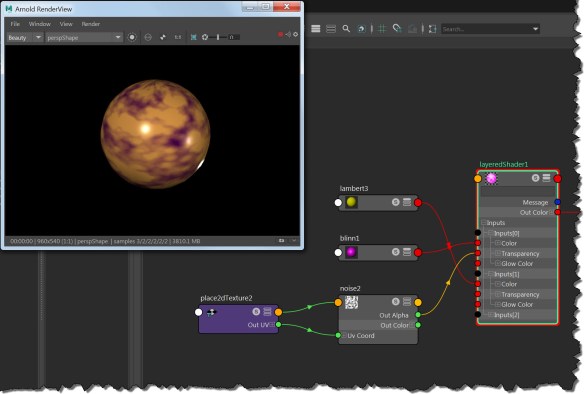
Task: Expand Out UV on place2dTexture2
Action: click(272, 325)
